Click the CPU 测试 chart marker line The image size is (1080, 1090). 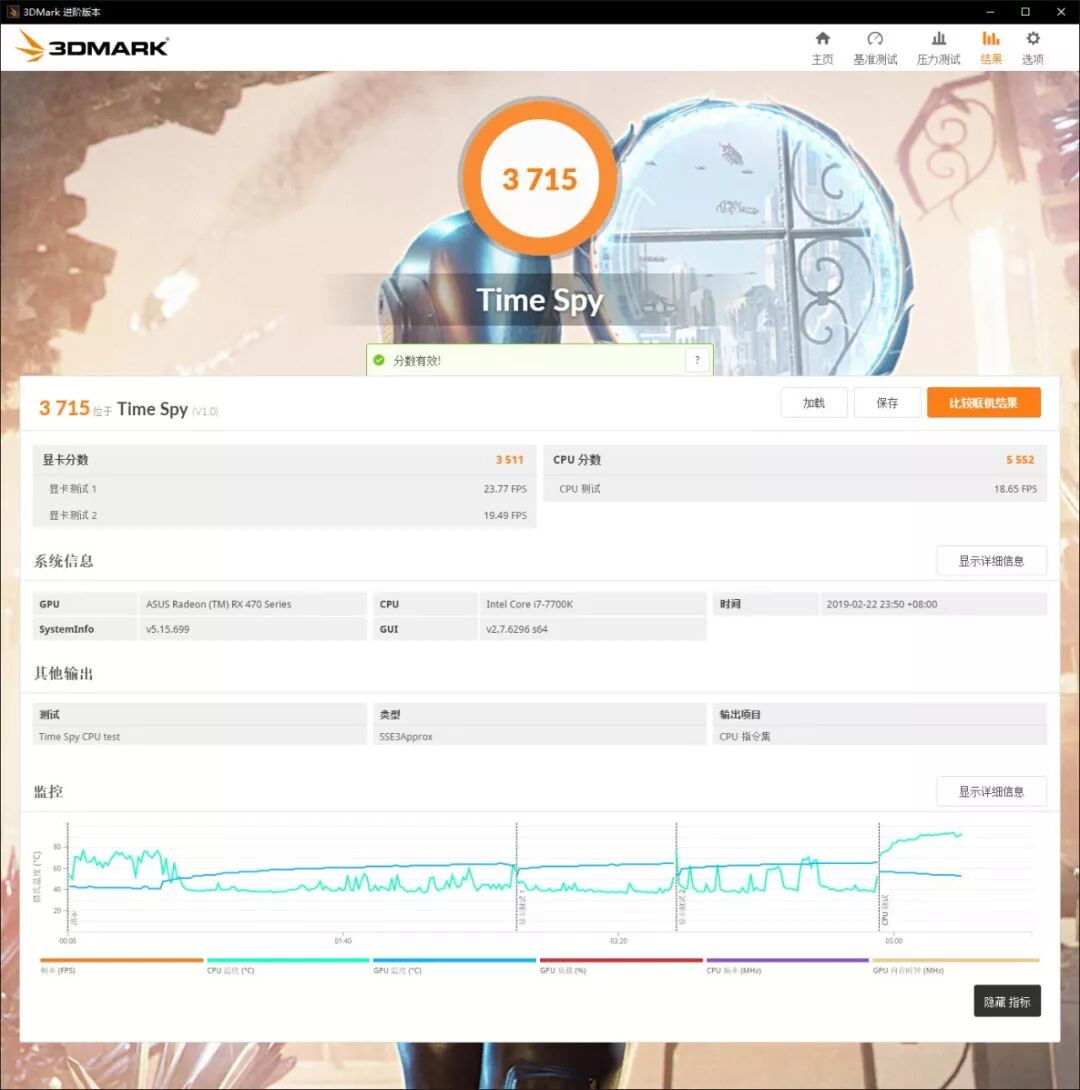click(879, 876)
